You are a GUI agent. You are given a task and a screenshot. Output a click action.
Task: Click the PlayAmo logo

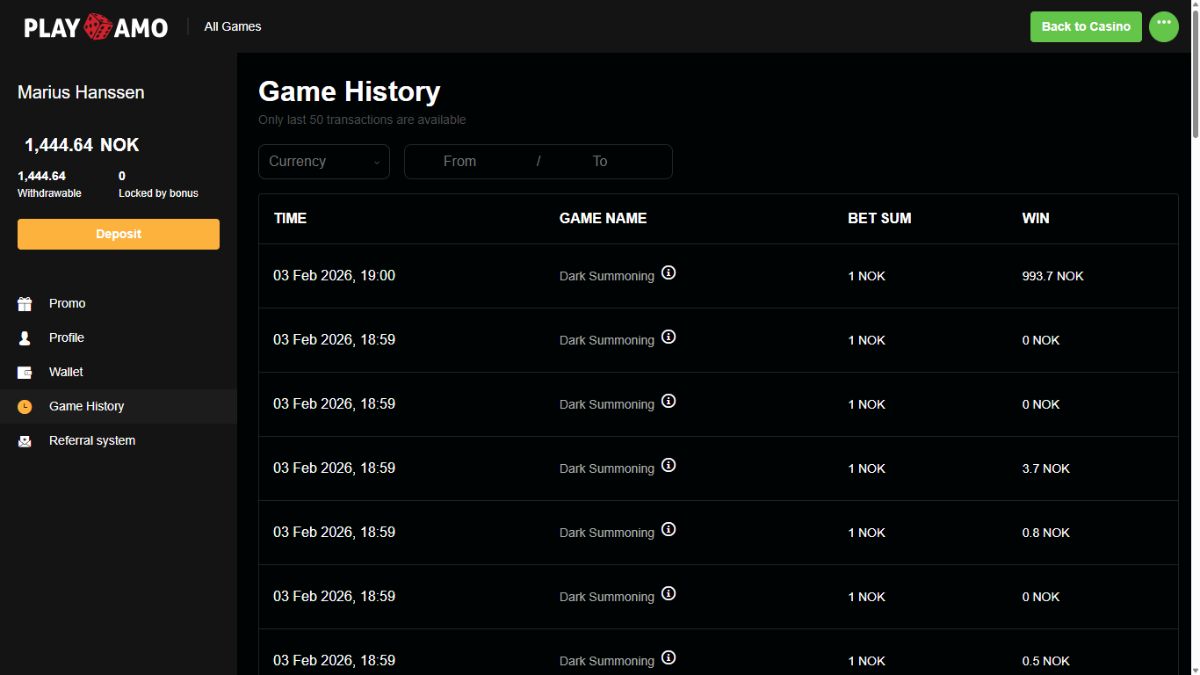coord(96,27)
